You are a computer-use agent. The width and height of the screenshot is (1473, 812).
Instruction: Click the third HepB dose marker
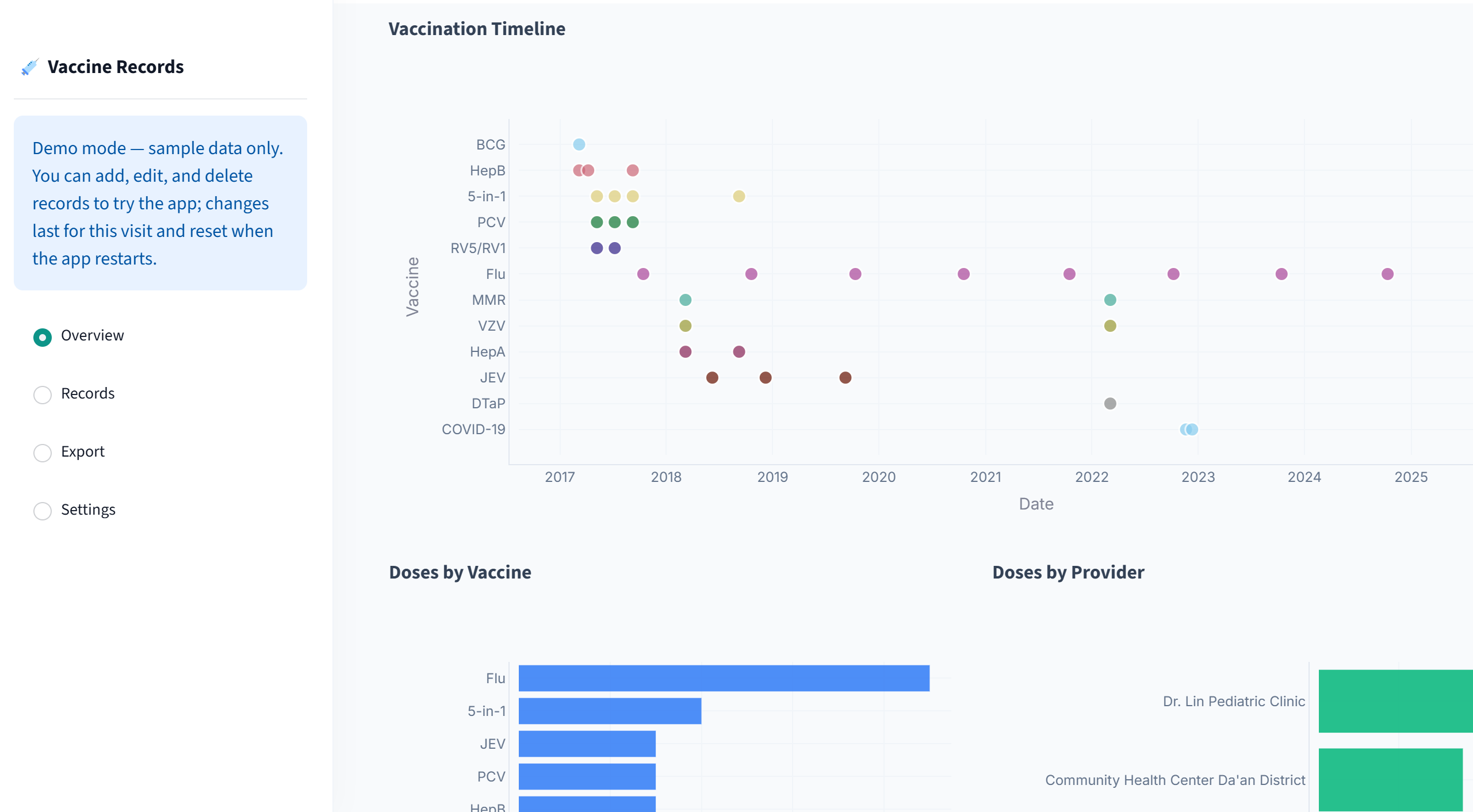pyautogui.click(x=633, y=170)
